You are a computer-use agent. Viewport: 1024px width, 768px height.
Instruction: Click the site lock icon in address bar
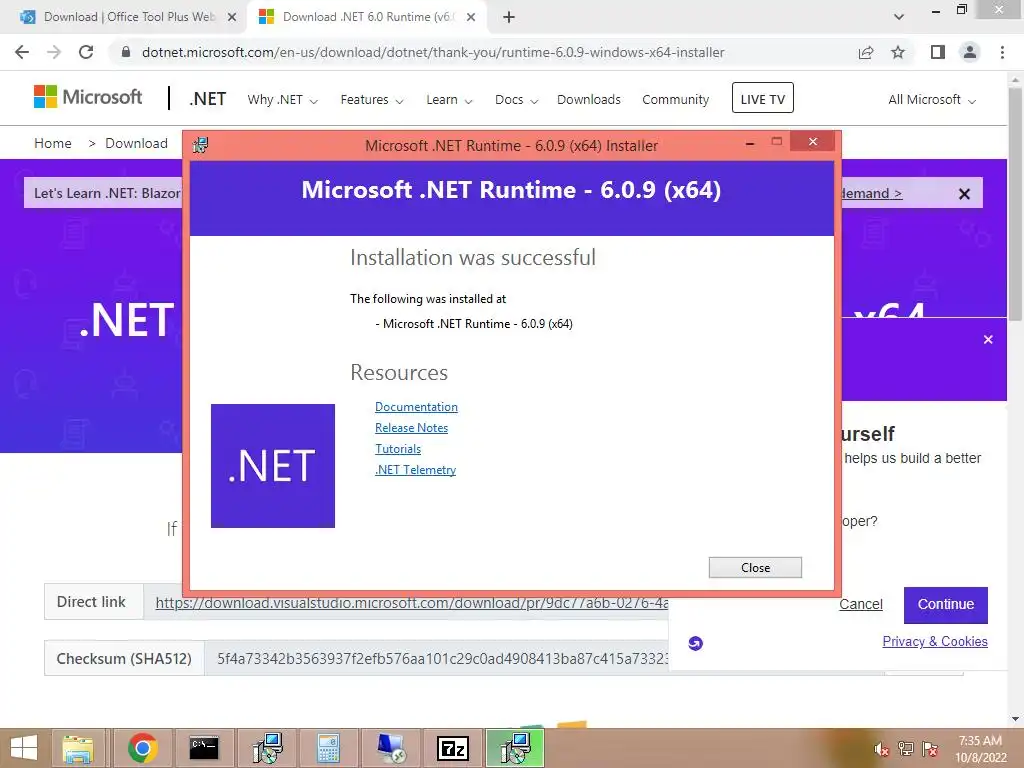(x=126, y=52)
